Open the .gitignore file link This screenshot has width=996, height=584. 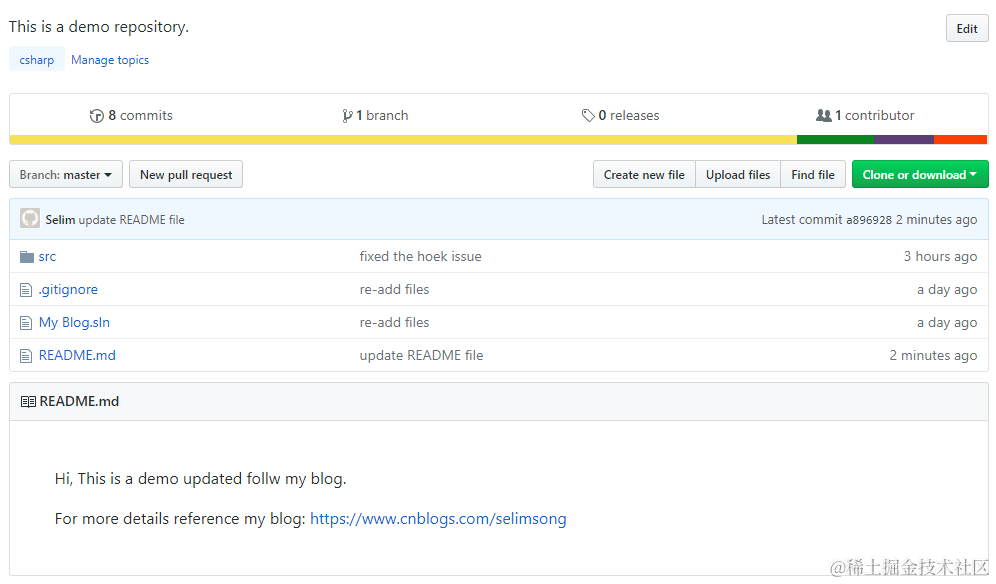(x=68, y=290)
